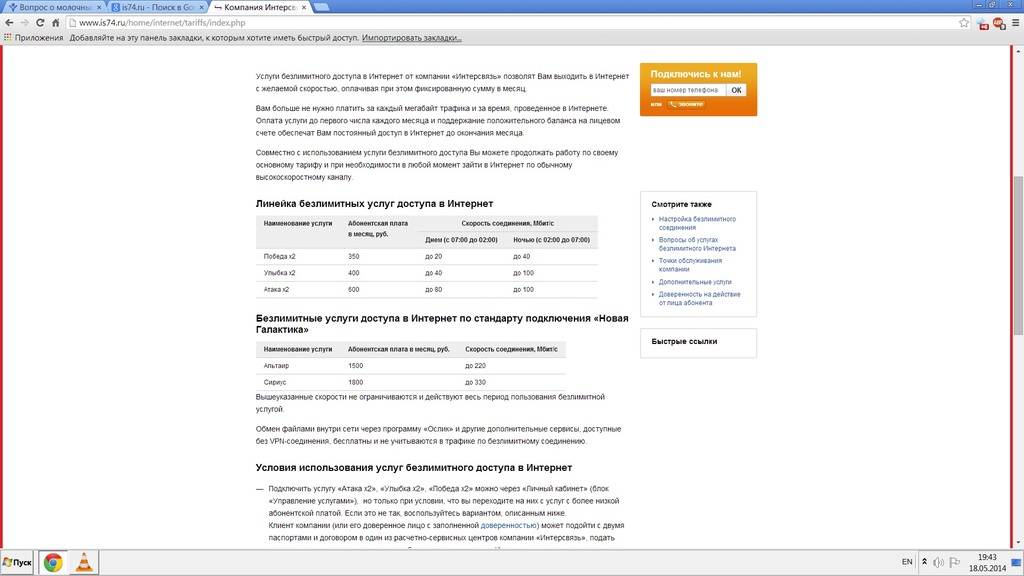
Task: Click the до 330 speed cell
Action: pyautogui.click(x=475, y=382)
